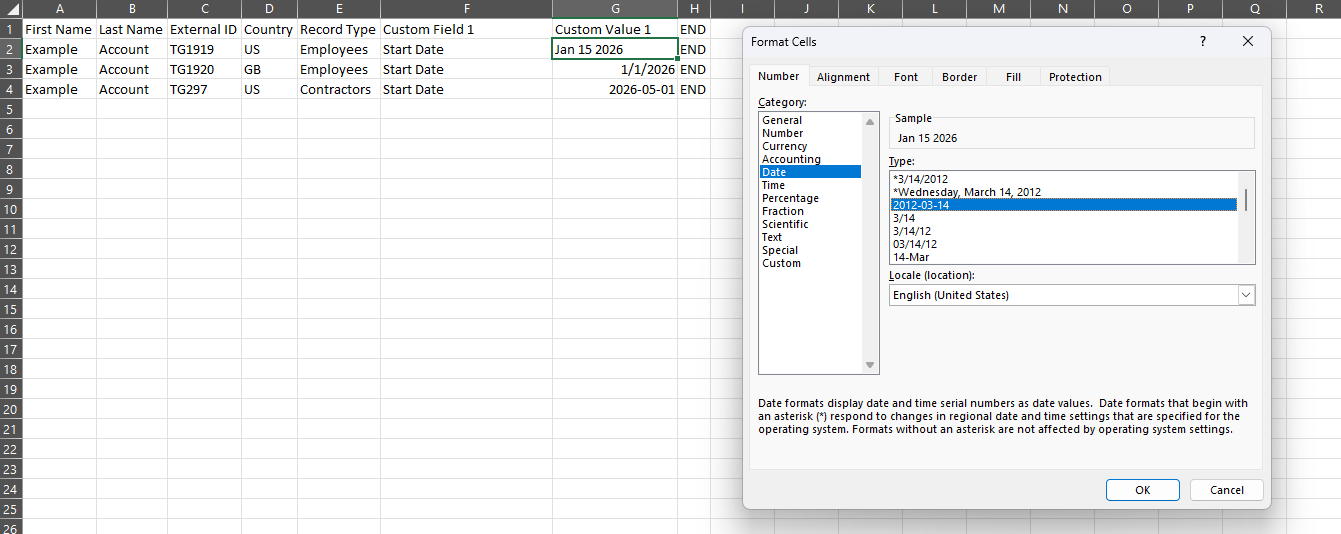Click cell containing Jan 15 2026
The height and width of the screenshot is (534, 1341).
coord(615,49)
